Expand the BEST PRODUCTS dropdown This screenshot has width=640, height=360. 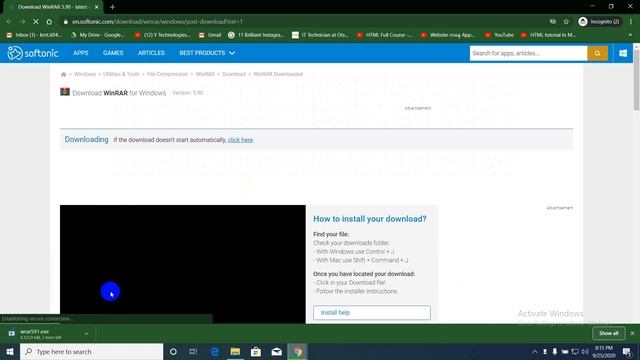coord(207,53)
